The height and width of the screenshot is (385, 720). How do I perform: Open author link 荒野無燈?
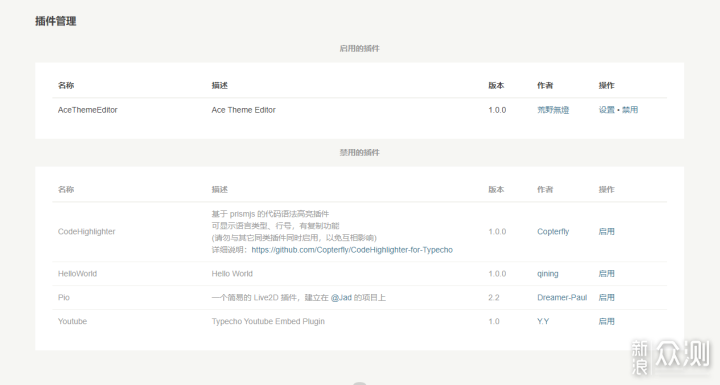[553, 110]
